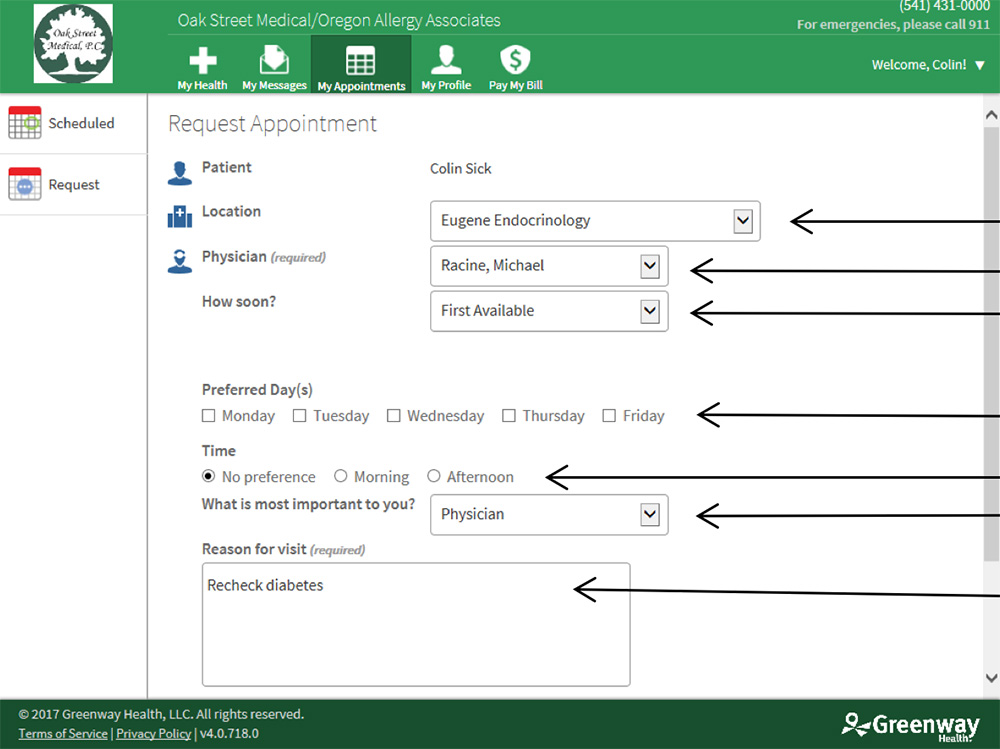
Task: Click the vertical scrollbar thumb
Action: coord(991,343)
